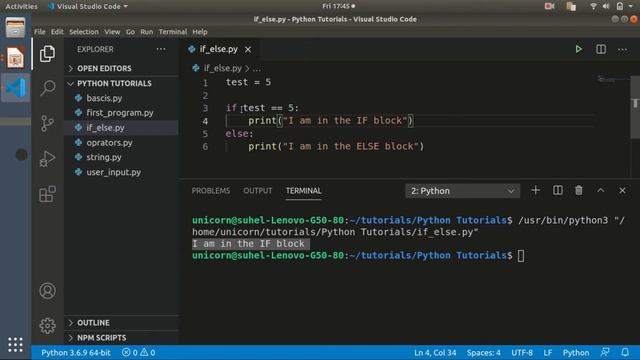Open oprators.py in the explorer
This screenshot has width=640, height=360.
pos(121,142)
